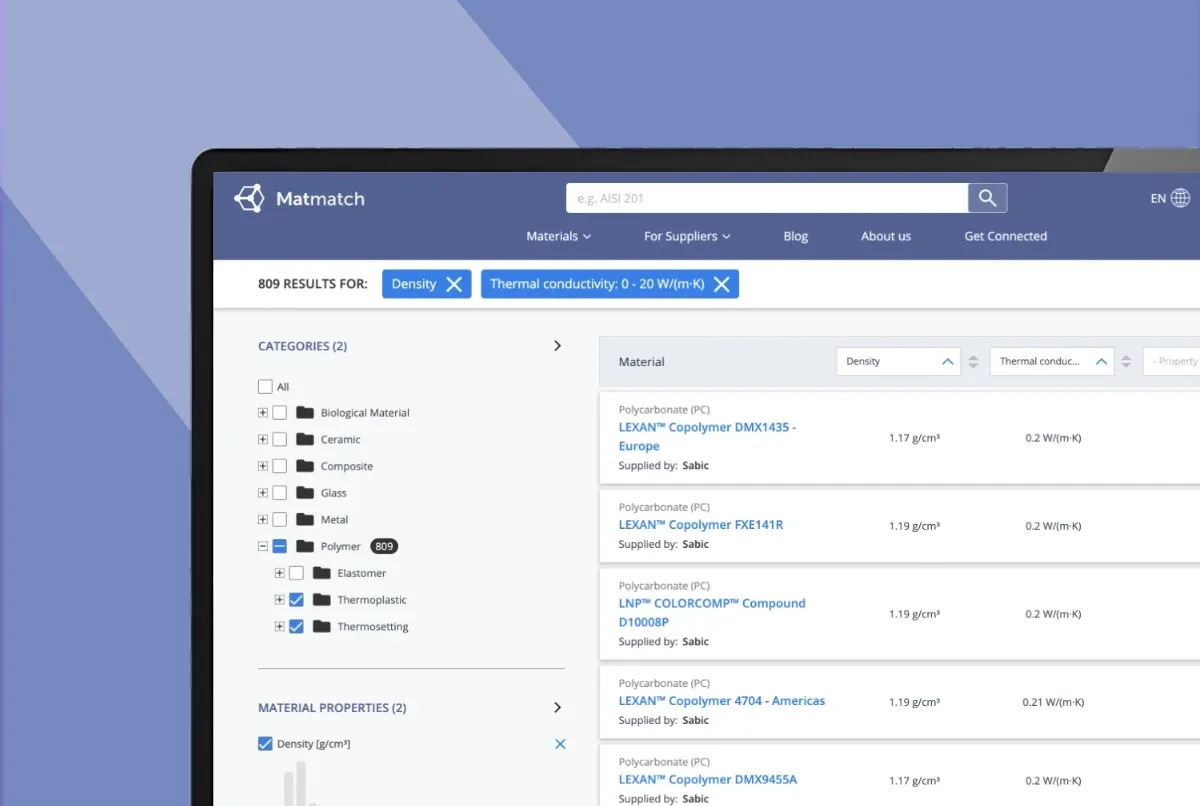This screenshot has height=806, width=1200.
Task: Click the Polymer folder icon
Action: coord(305,546)
